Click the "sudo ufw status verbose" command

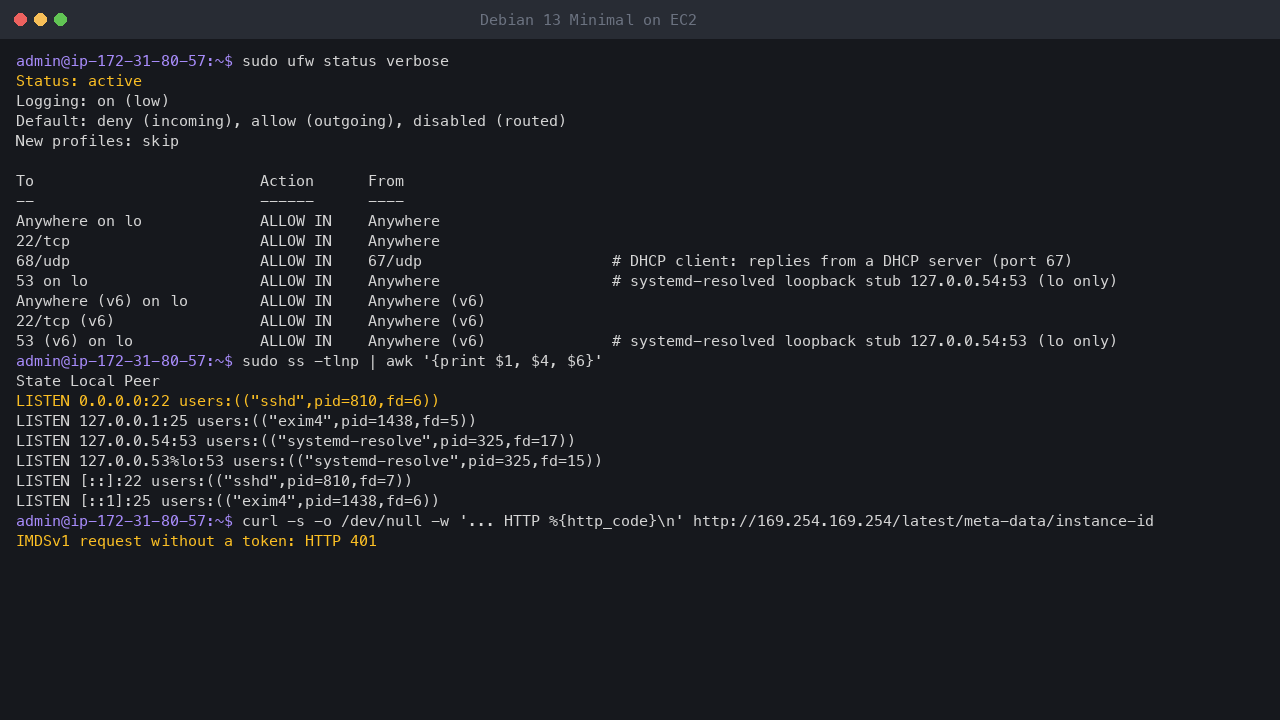click(x=345, y=61)
